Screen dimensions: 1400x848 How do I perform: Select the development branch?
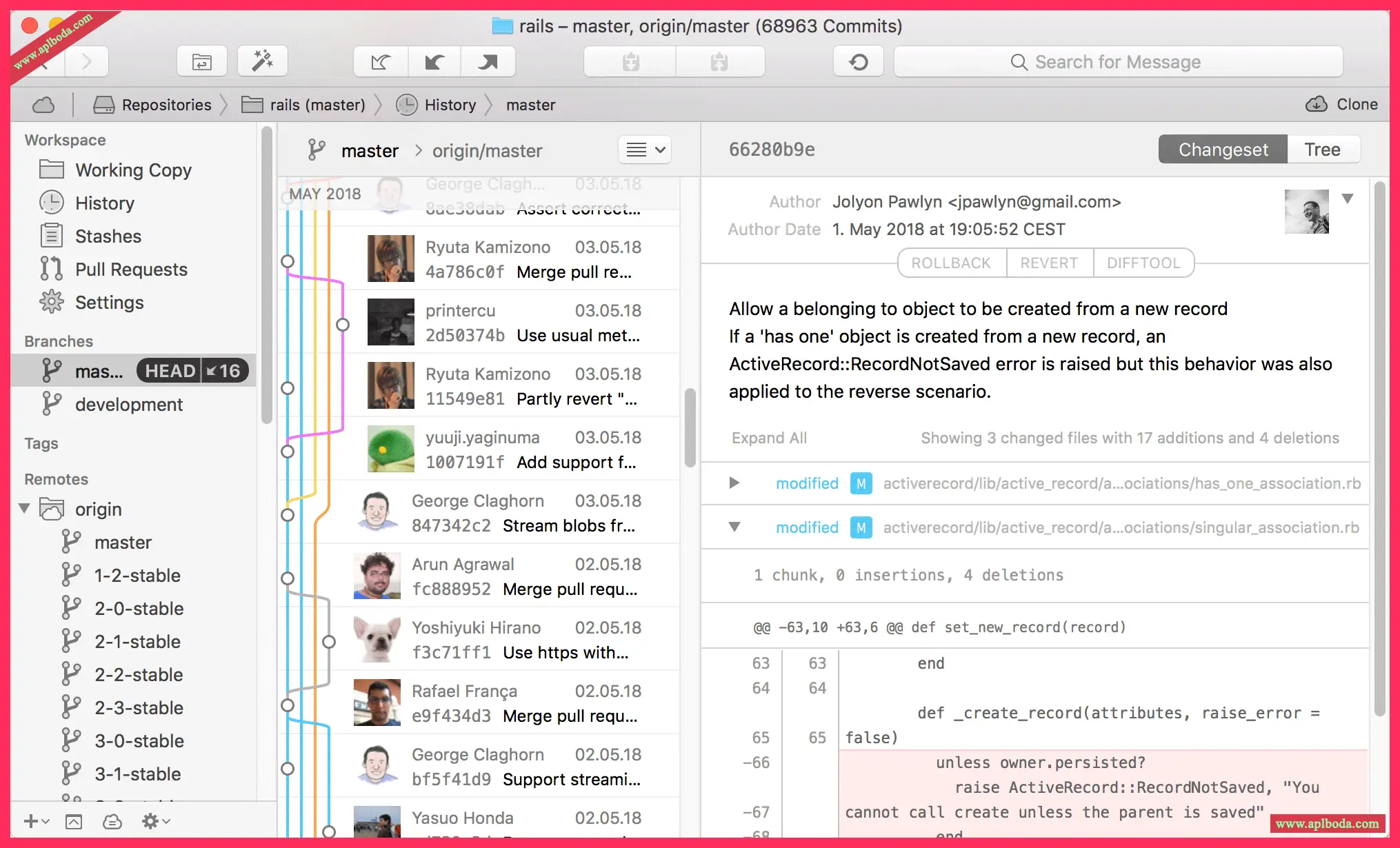coord(129,405)
